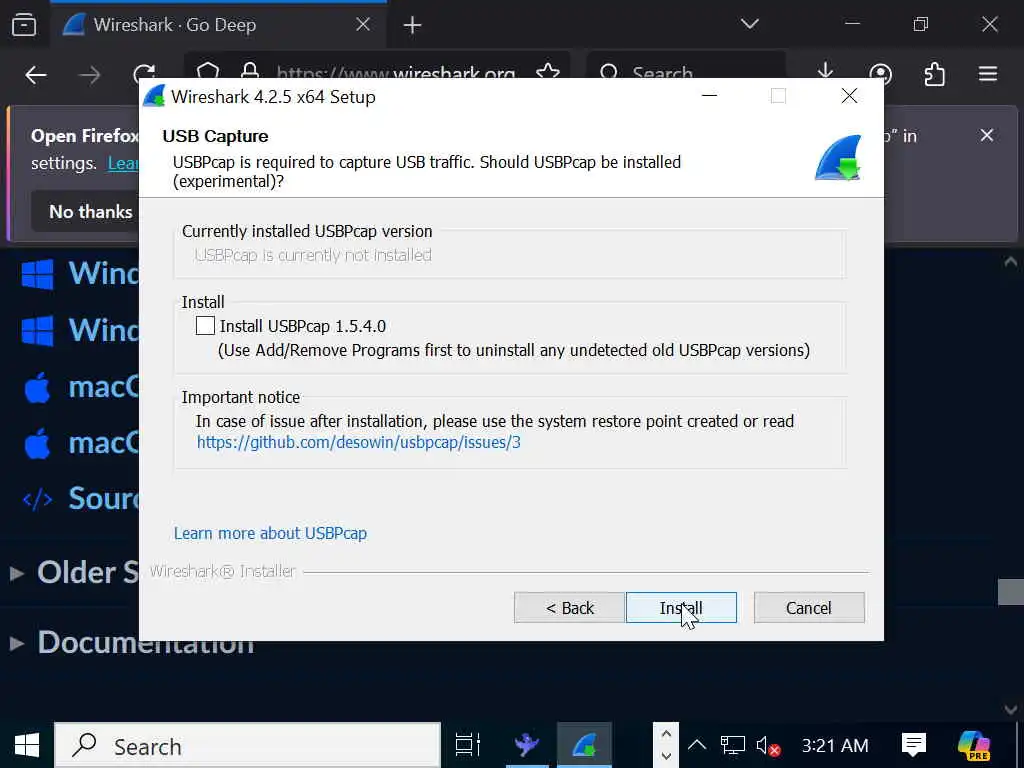Open Firefox list all tabs dropdown
Viewport: 1024px width, 768px height.
pyautogui.click(x=750, y=24)
